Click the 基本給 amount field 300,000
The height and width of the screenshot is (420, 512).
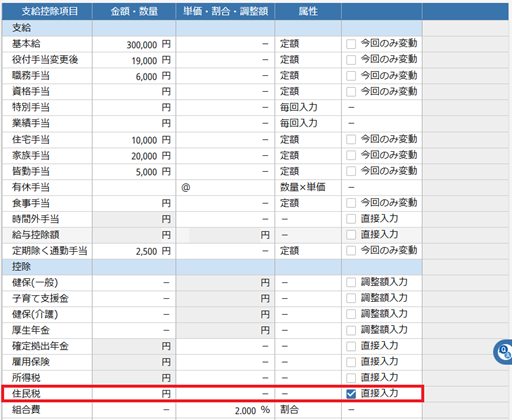pyautogui.click(x=134, y=44)
